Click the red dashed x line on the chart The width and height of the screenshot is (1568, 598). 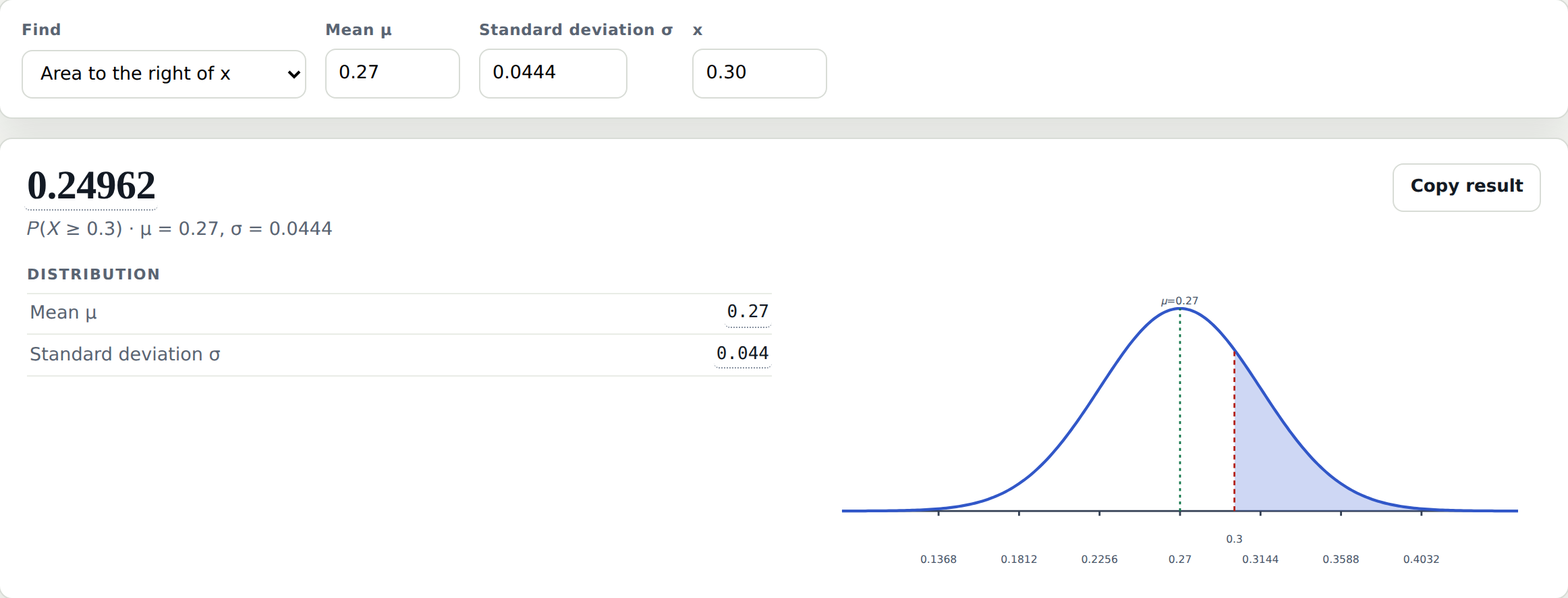tap(1235, 432)
